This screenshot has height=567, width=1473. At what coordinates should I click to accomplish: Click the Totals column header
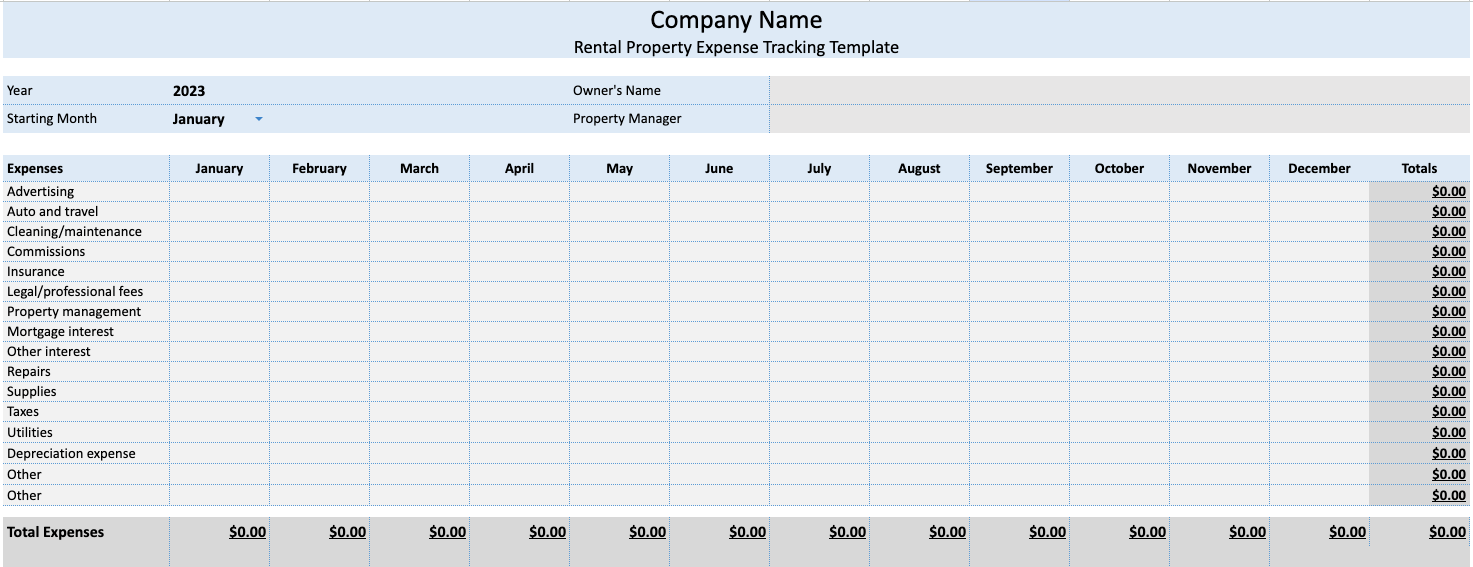coord(1419,168)
